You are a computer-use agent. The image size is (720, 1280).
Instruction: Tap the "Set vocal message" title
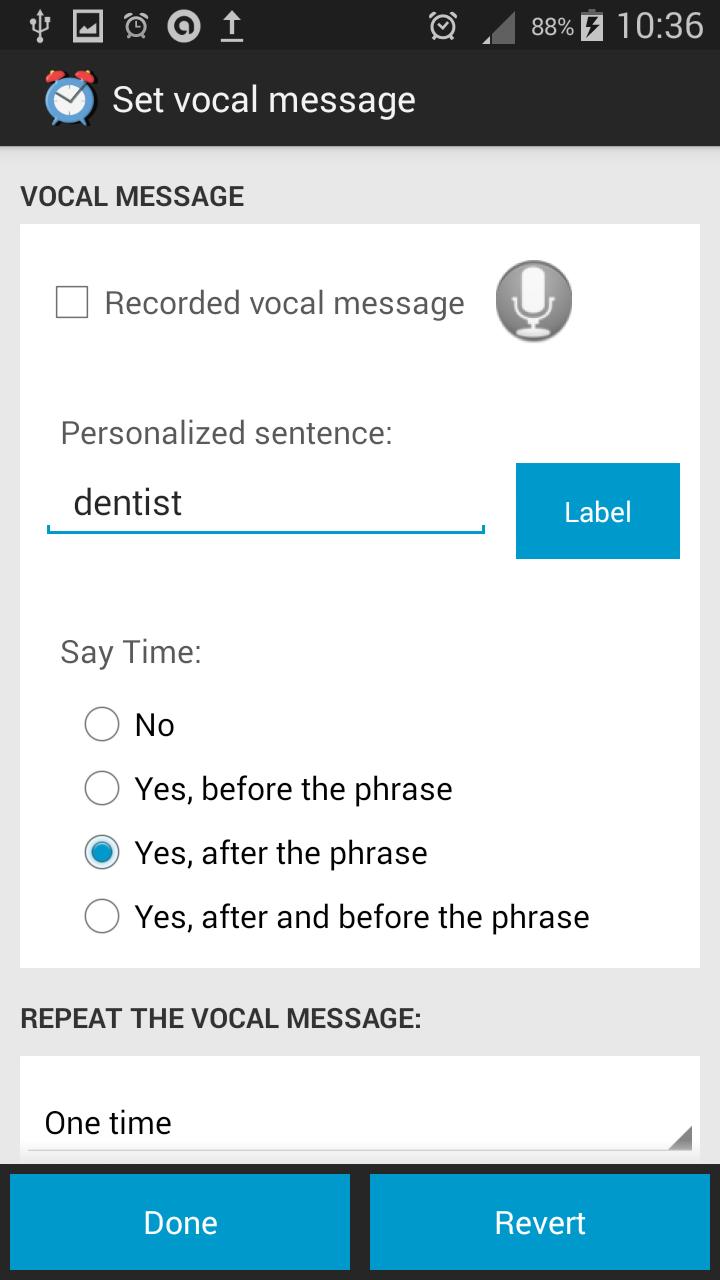point(264,99)
